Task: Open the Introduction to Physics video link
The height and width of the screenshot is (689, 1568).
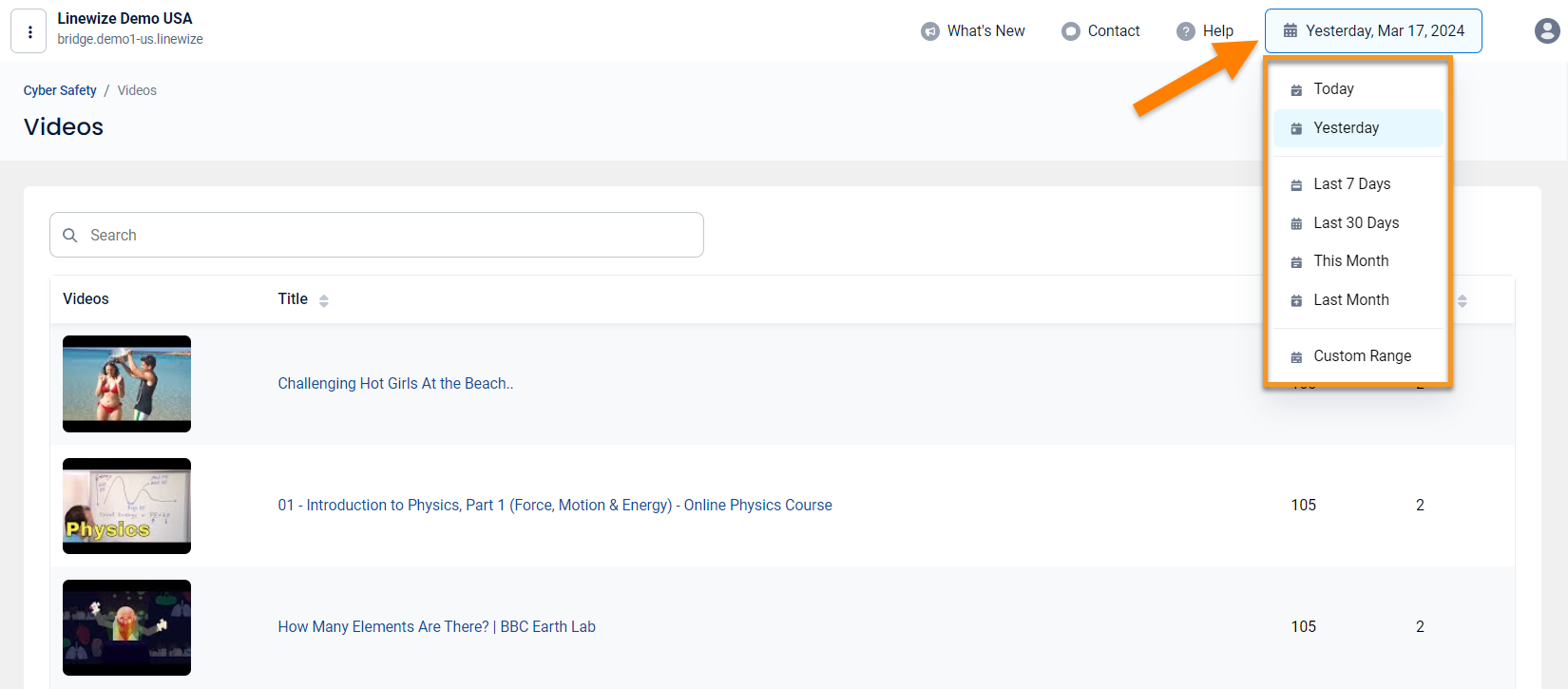Action: 554,506
